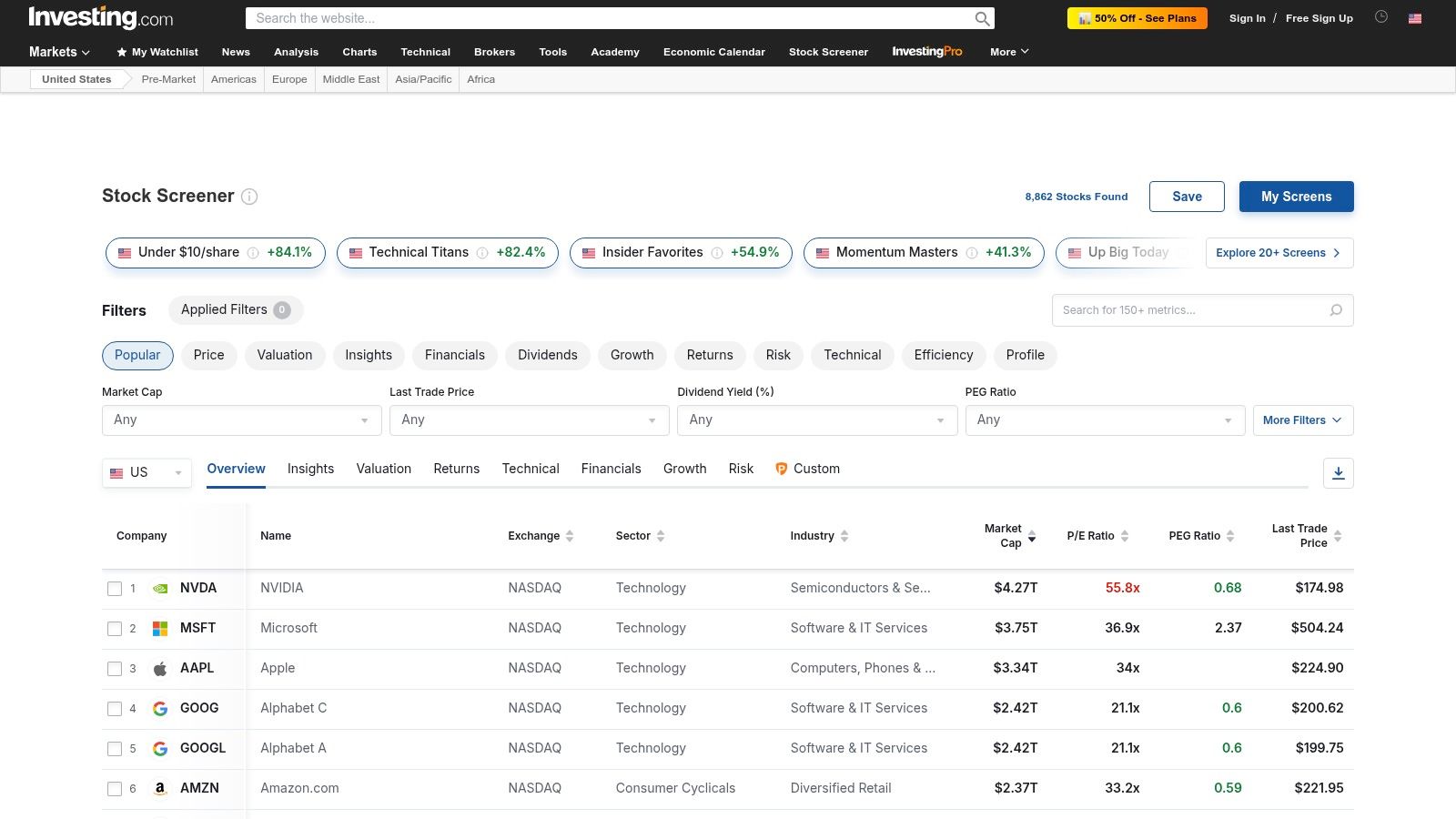The width and height of the screenshot is (1456, 819).
Task: Click the info icon on Momentum Masters
Action: tap(972, 253)
